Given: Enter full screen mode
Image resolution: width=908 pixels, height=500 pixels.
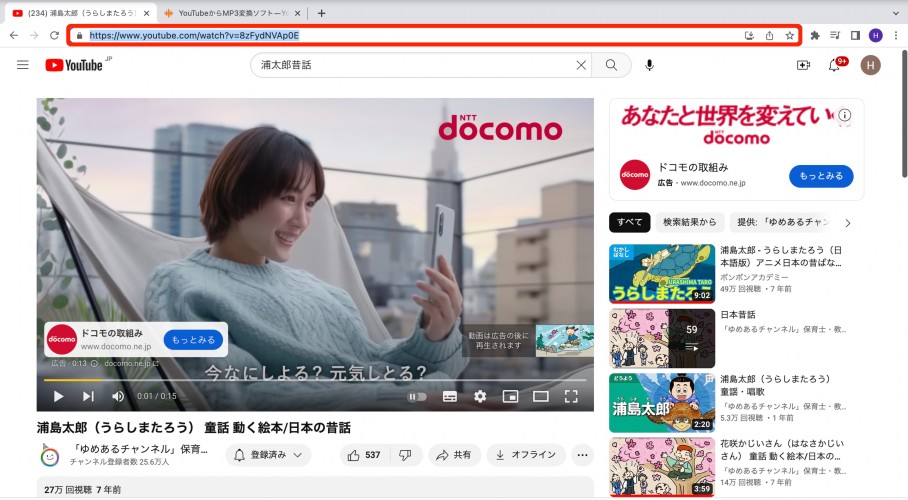Looking at the screenshot, I should pyautogui.click(x=571, y=396).
